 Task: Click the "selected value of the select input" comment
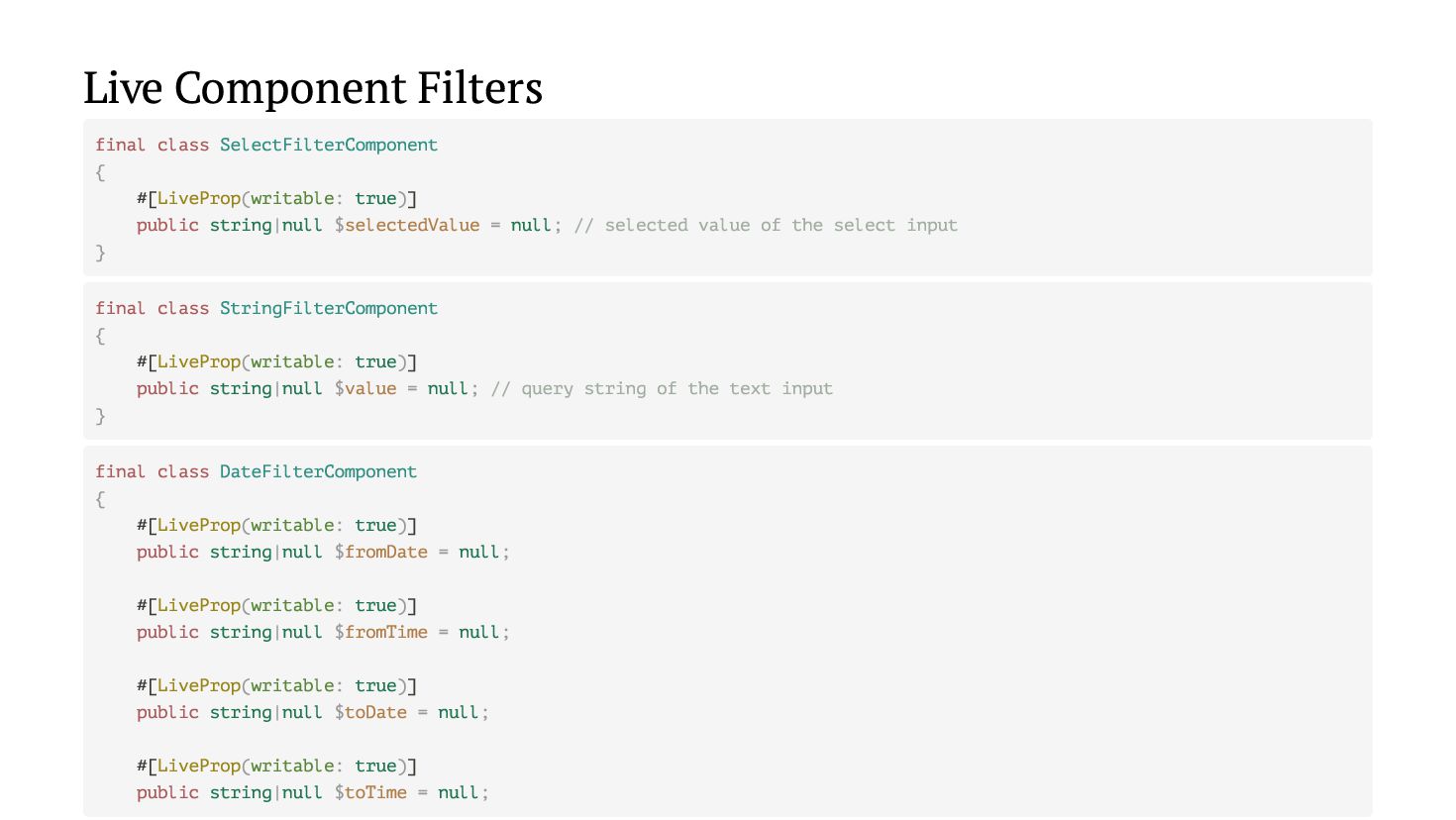[766, 225]
